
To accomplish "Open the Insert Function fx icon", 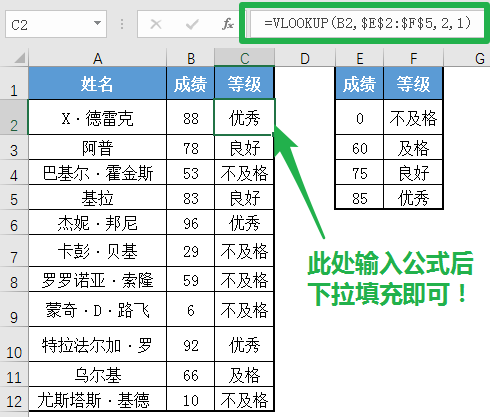I will [x=228, y=24].
